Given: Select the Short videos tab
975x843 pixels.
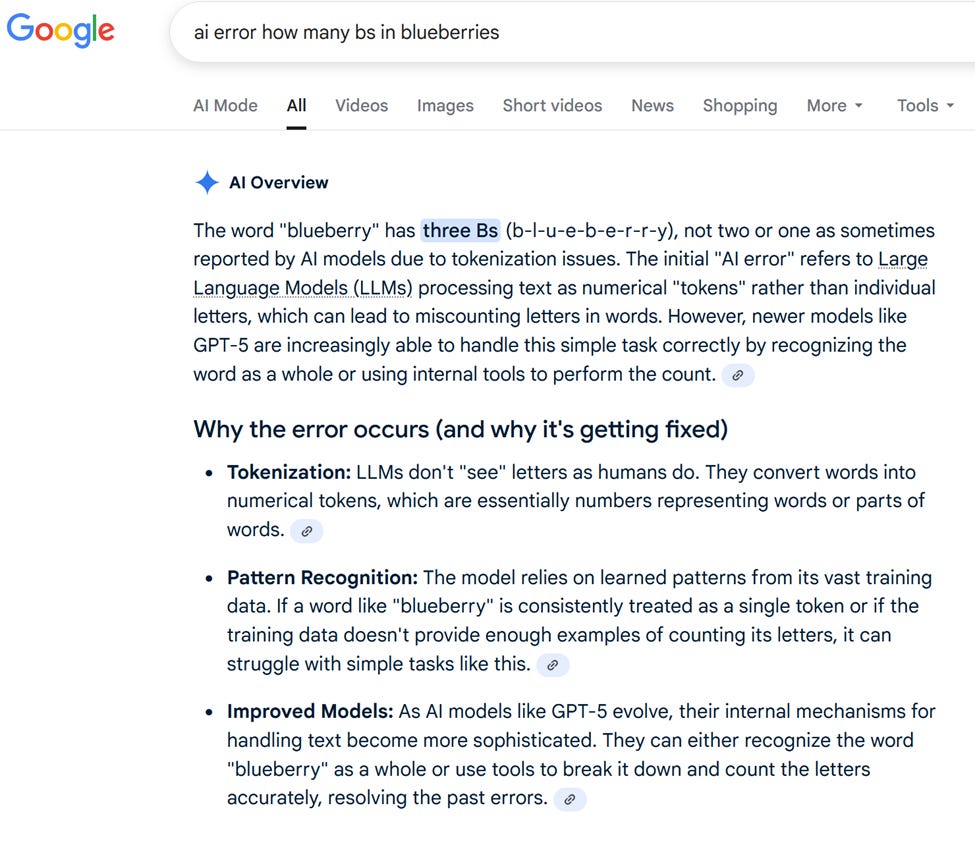Looking at the screenshot, I should (x=551, y=105).
